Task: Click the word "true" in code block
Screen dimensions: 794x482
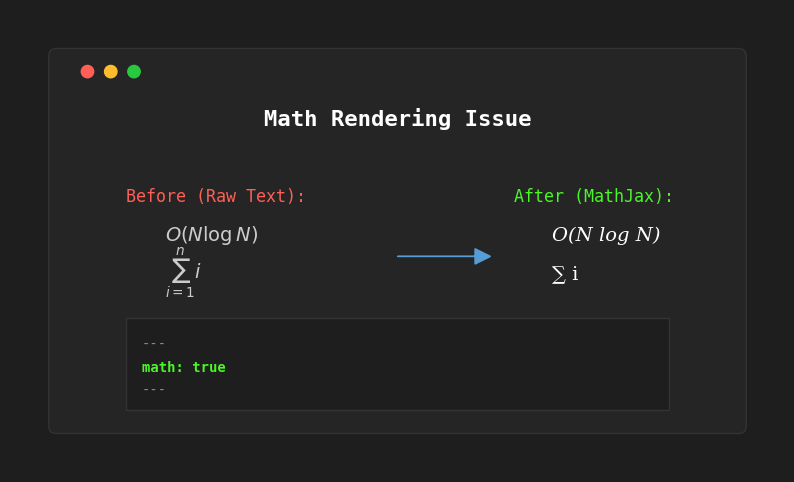Action: point(209,367)
